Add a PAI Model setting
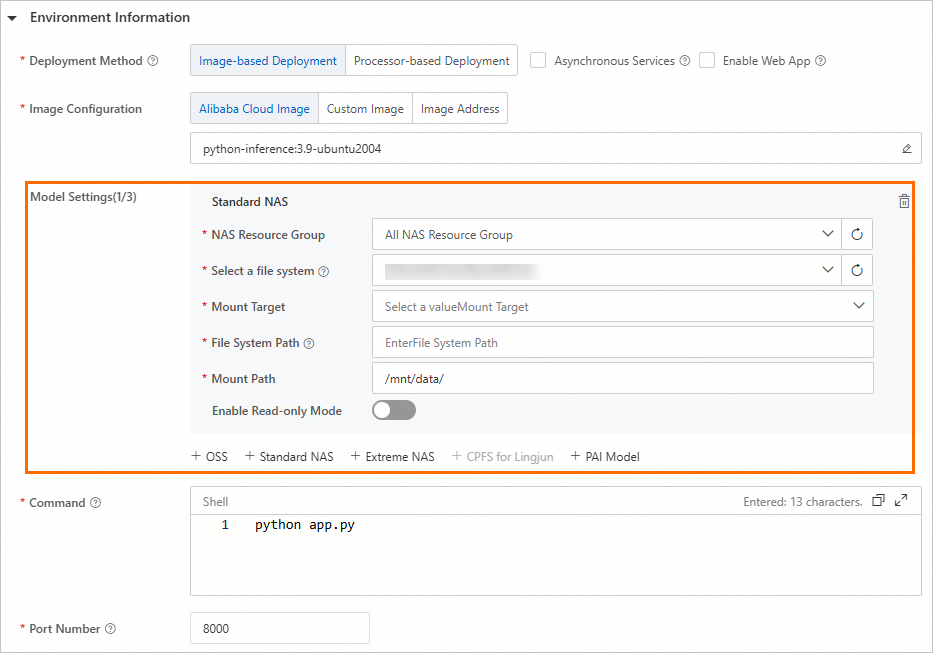Viewport: 933px width, 653px height. tap(605, 457)
